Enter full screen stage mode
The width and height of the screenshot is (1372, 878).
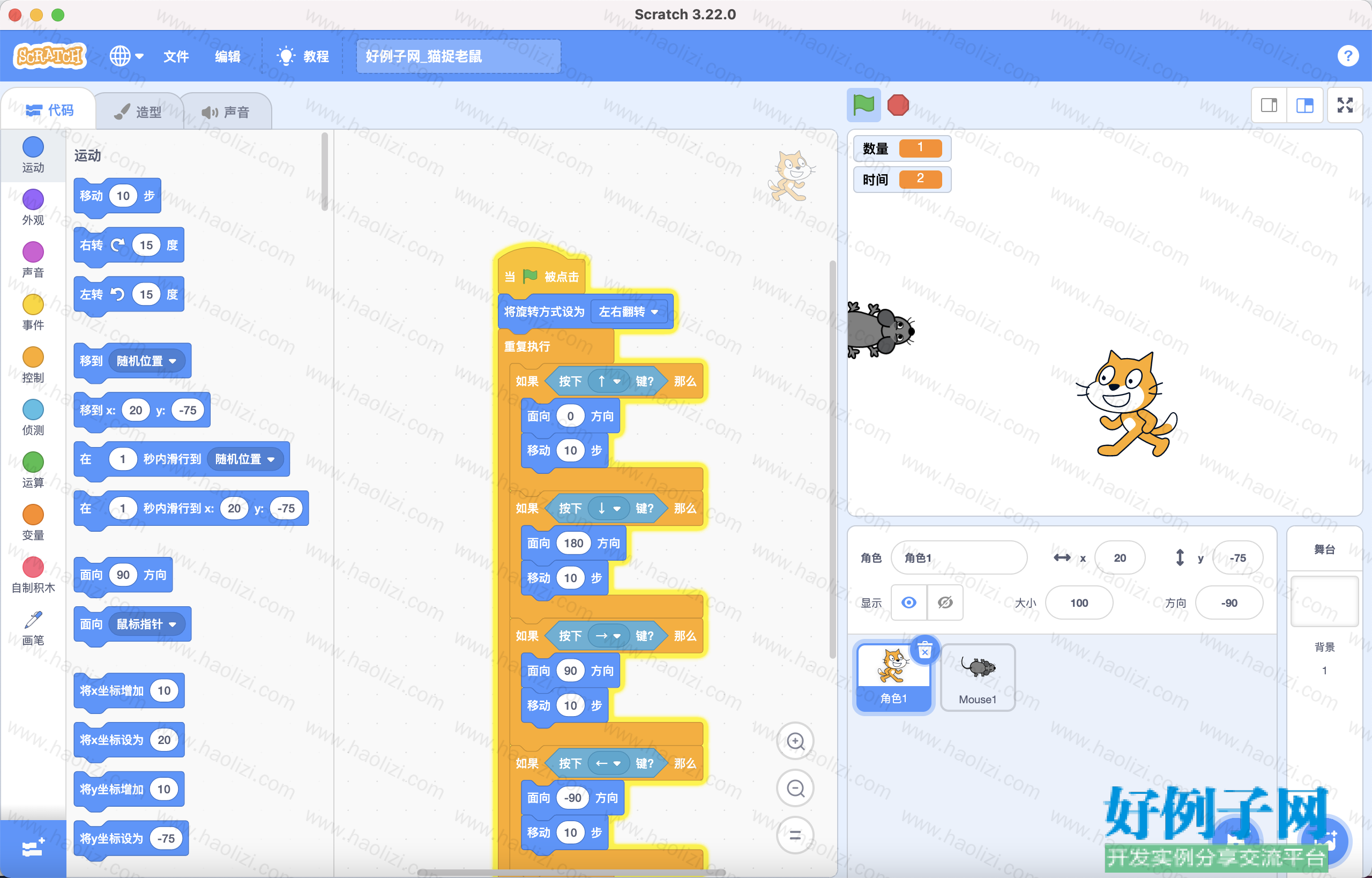1345,105
